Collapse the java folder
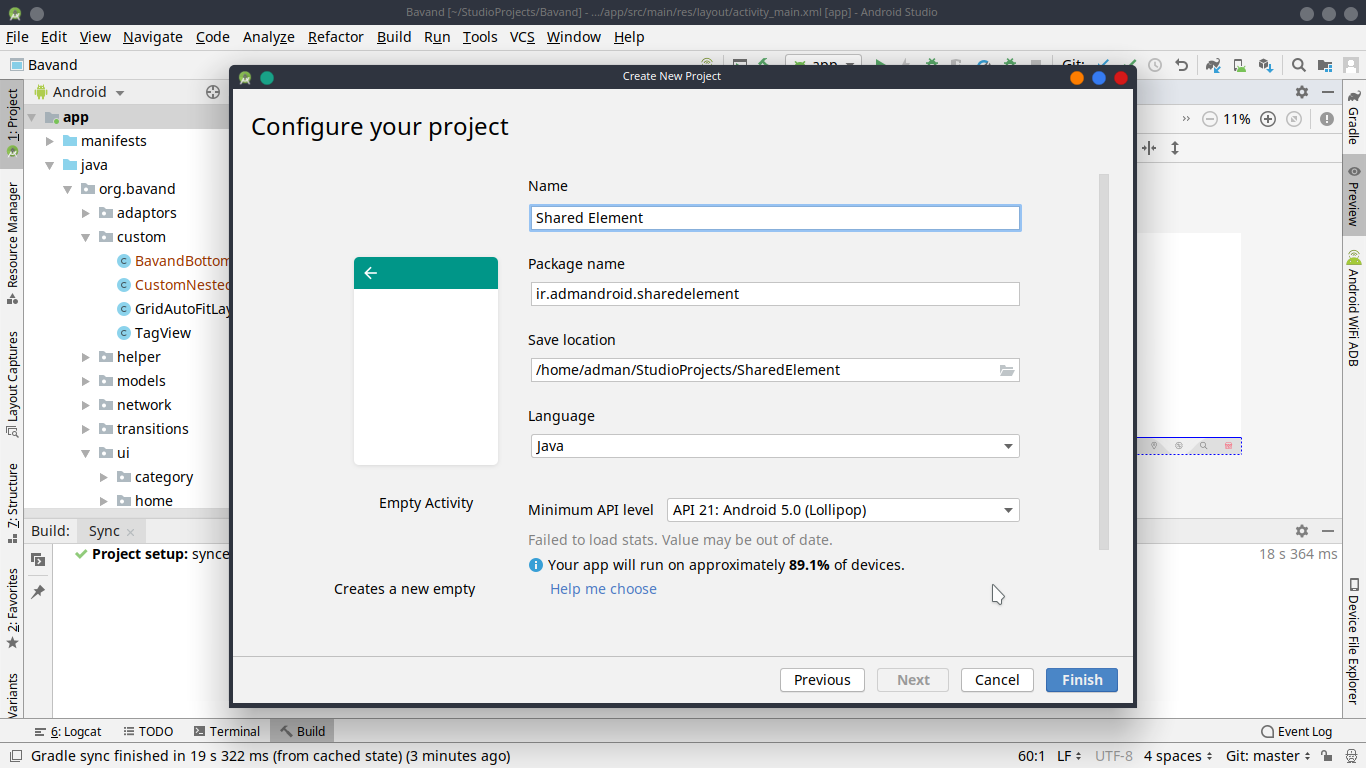The width and height of the screenshot is (1366, 768). point(50,165)
